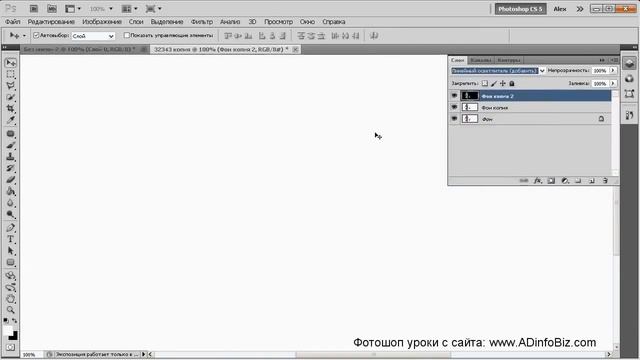Create a new layer group

tap(578, 180)
